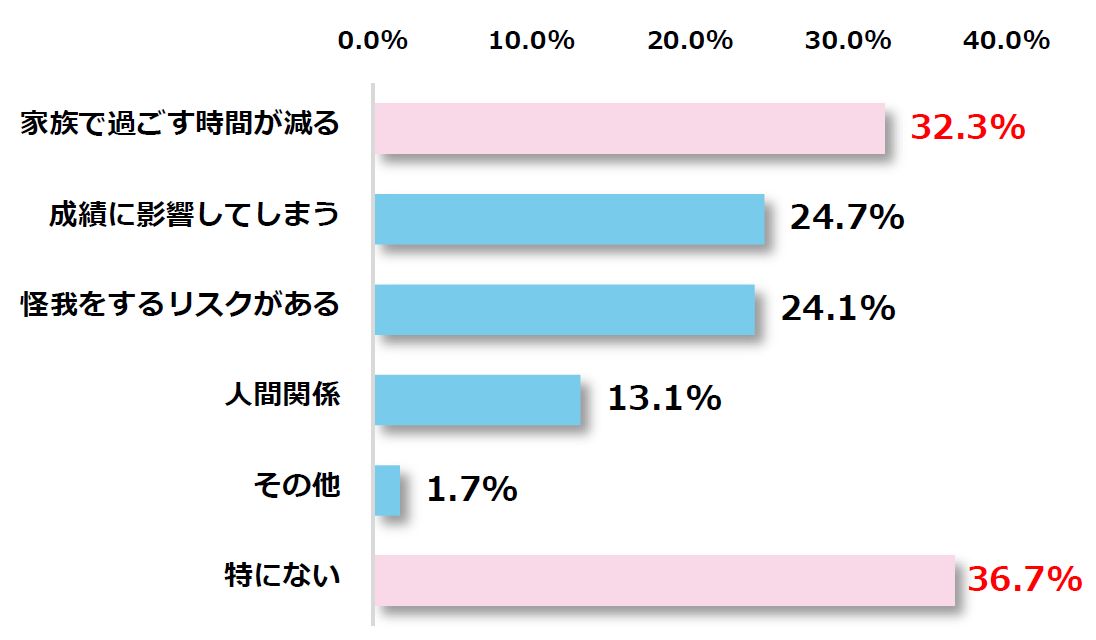Select the small その他 bar
The height and width of the screenshot is (640, 1096).
pos(387,490)
